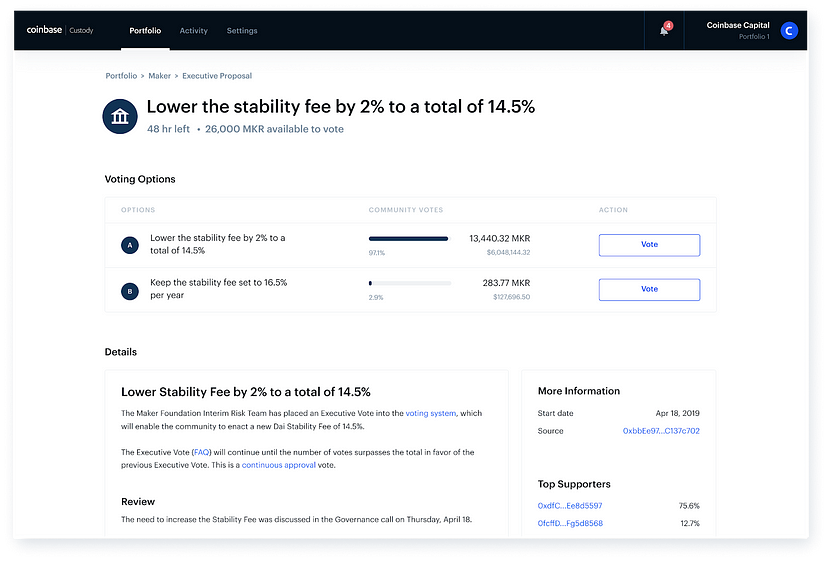Image resolution: width=828 pixels, height=561 pixels.
Task: Go to the Maker breadcrumb
Action: pos(159,76)
